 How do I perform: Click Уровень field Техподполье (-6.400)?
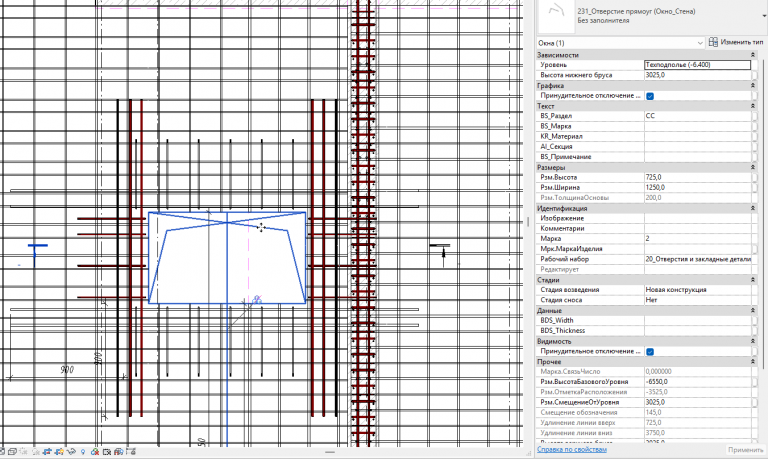click(x=697, y=65)
